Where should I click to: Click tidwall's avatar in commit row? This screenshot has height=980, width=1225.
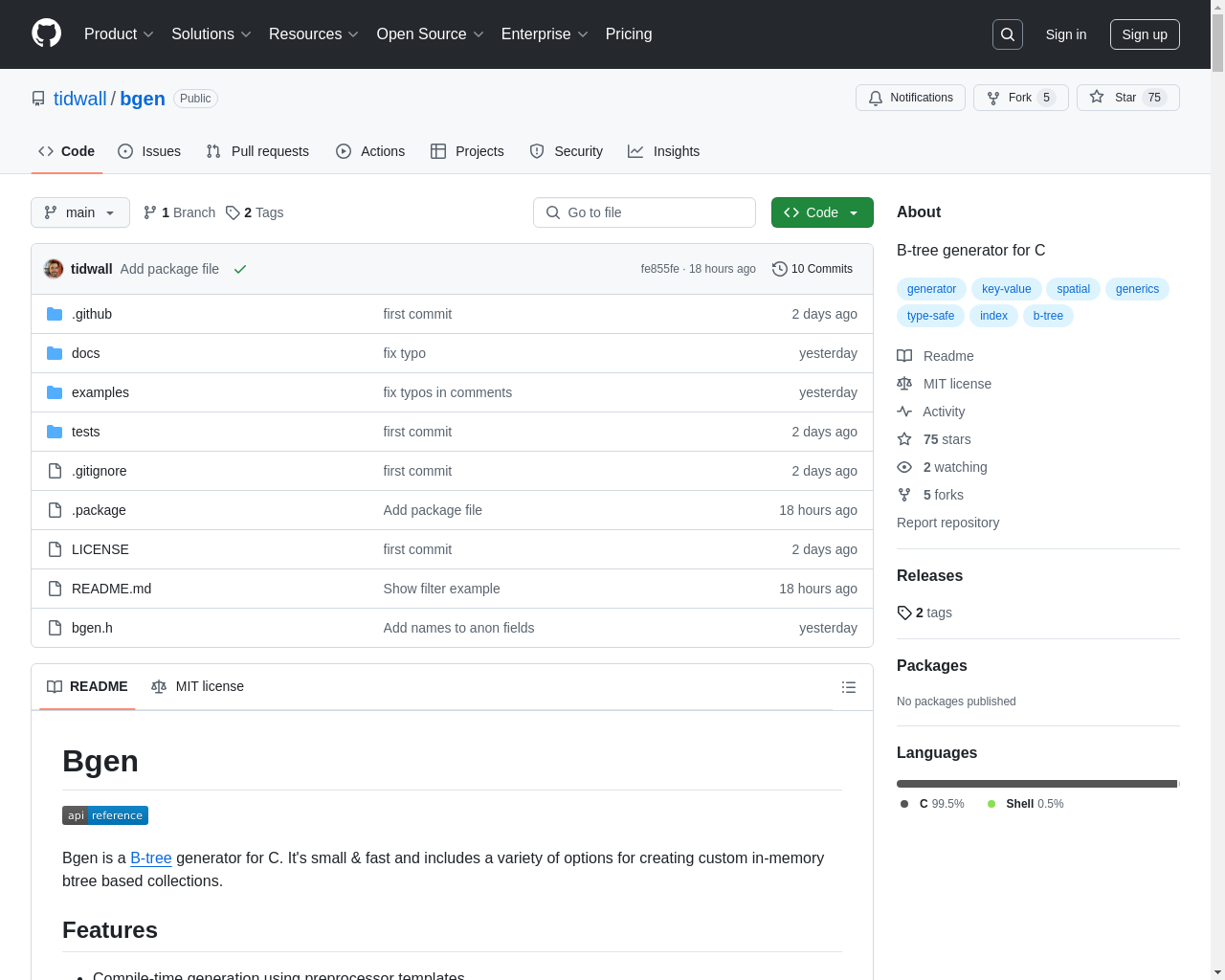pyautogui.click(x=54, y=269)
